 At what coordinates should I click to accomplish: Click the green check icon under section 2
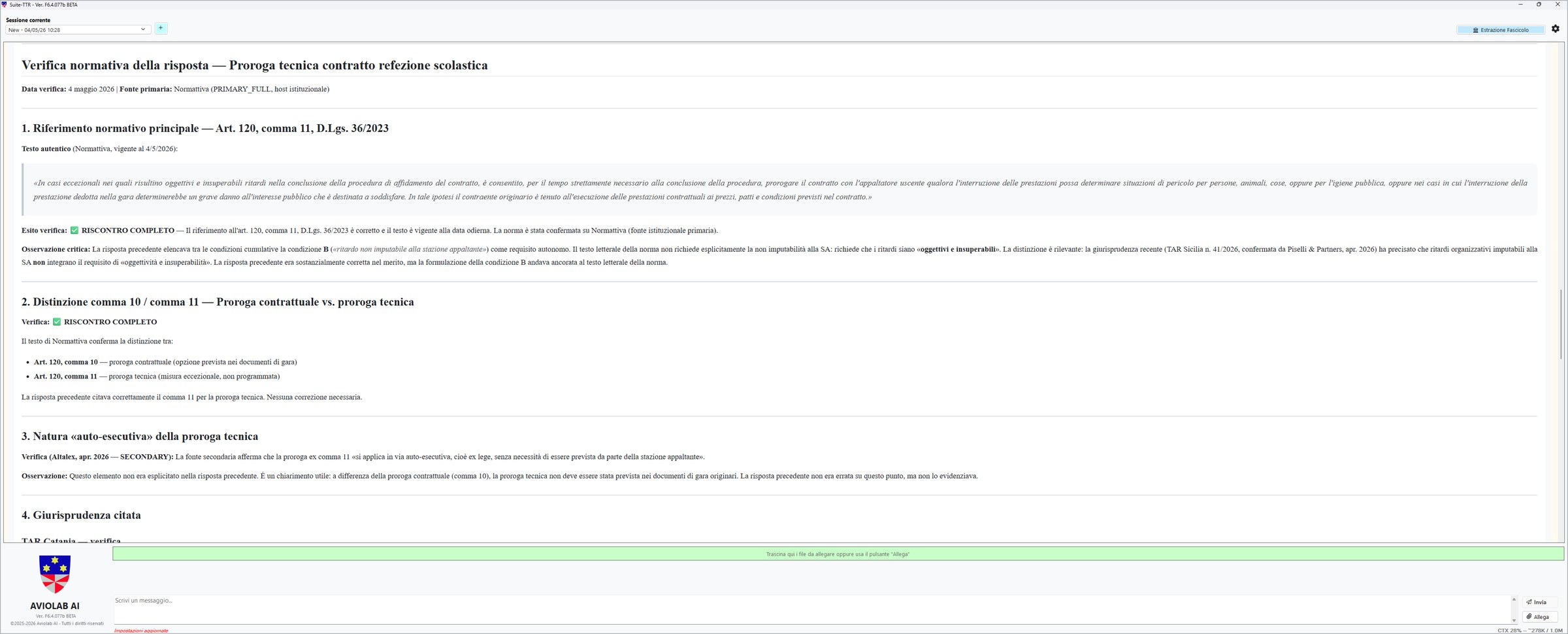click(57, 322)
